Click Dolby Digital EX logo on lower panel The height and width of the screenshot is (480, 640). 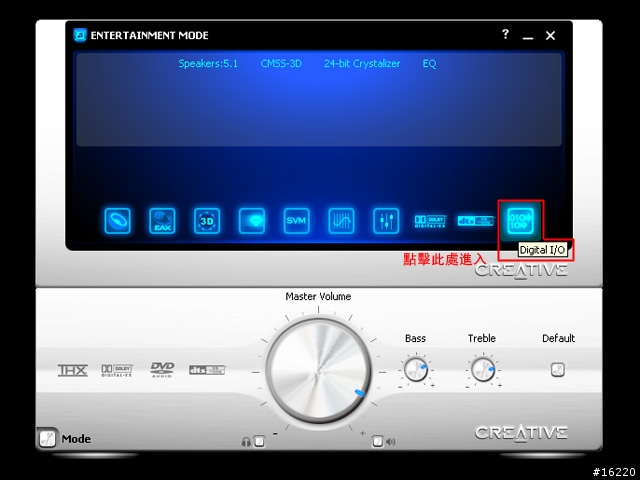point(117,370)
